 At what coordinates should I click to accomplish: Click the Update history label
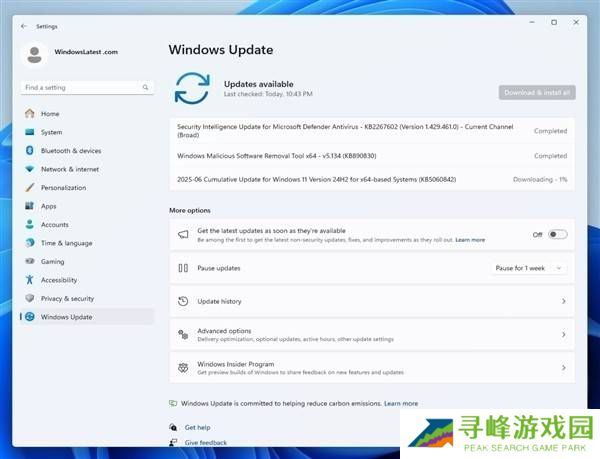pyautogui.click(x=219, y=301)
